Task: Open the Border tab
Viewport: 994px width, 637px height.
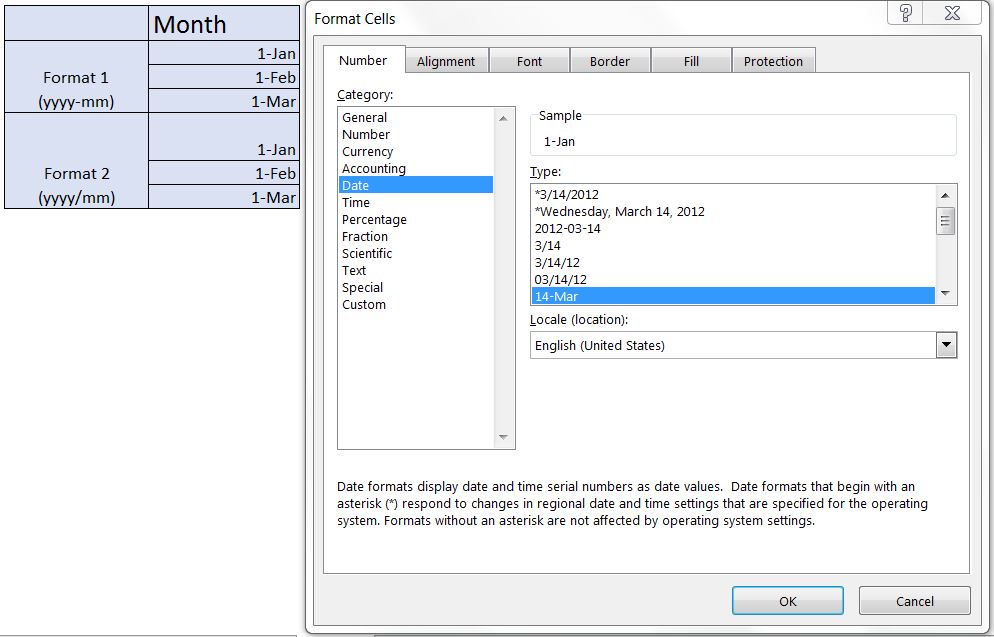Action: click(610, 60)
